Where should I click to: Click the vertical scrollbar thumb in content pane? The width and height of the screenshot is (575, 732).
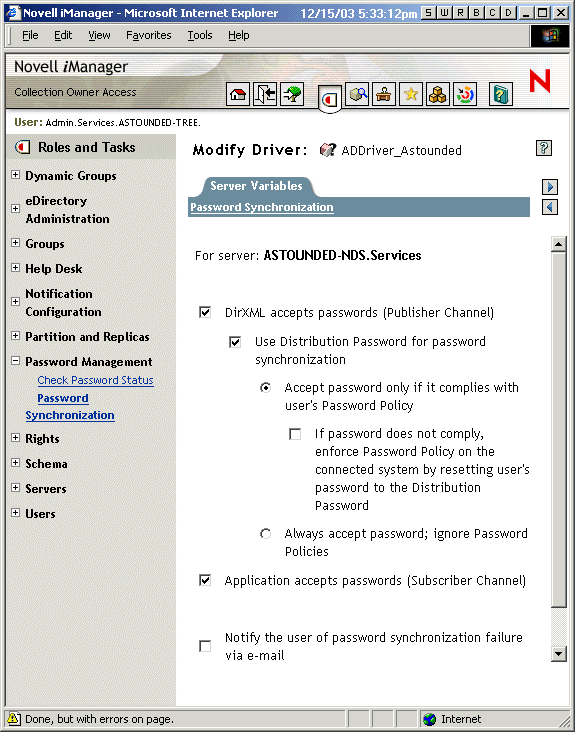[558, 429]
